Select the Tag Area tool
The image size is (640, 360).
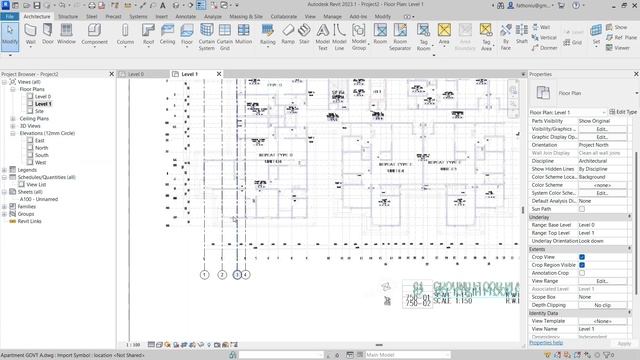486,37
